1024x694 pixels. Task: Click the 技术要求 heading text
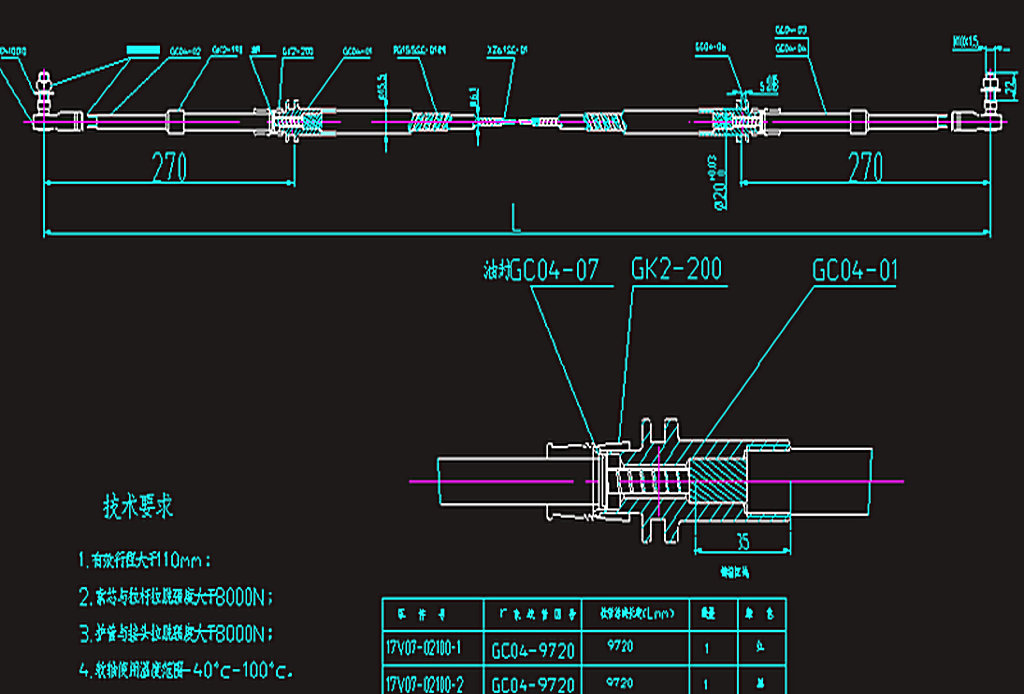pos(139,507)
